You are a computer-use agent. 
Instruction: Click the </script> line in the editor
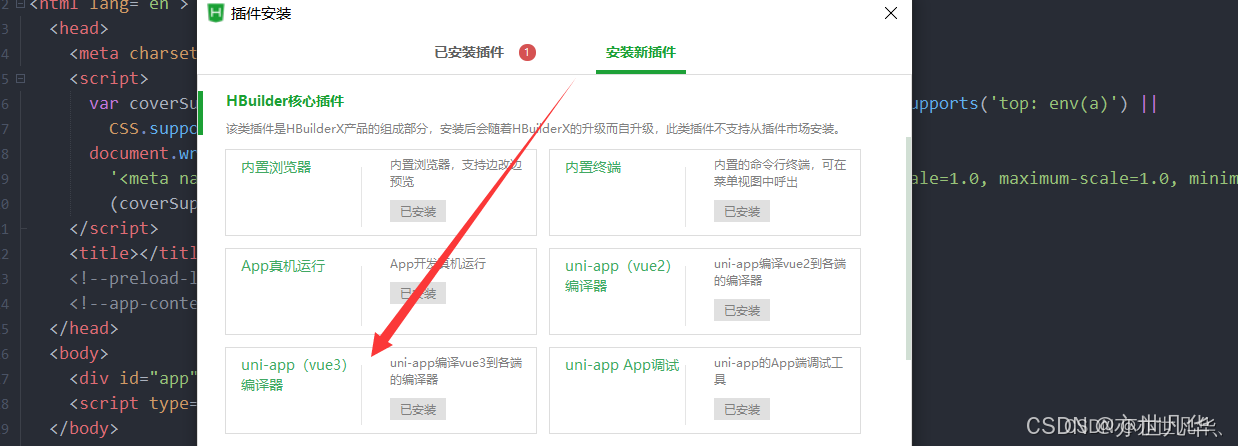113,228
